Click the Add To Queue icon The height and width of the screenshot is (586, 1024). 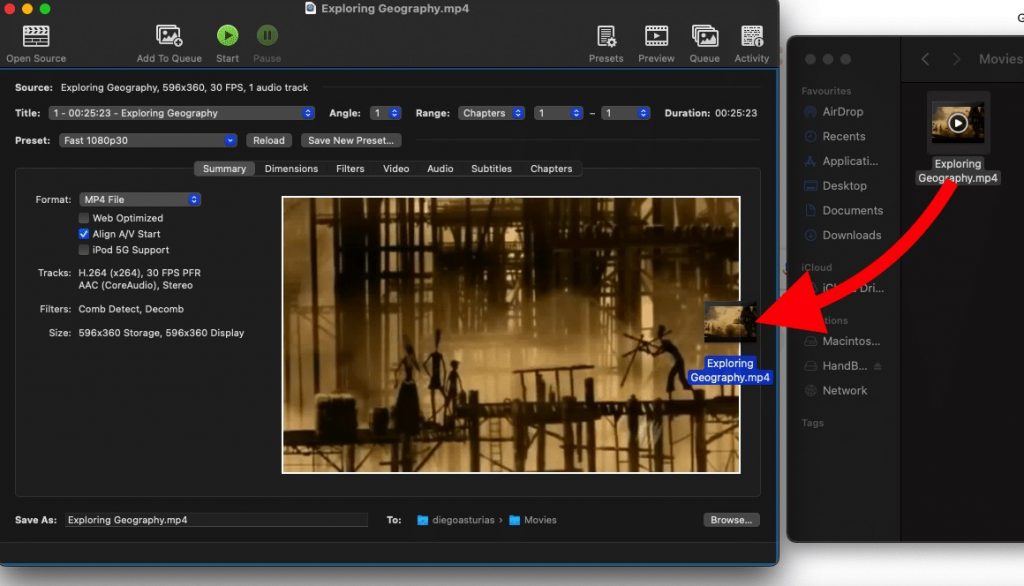[168, 36]
